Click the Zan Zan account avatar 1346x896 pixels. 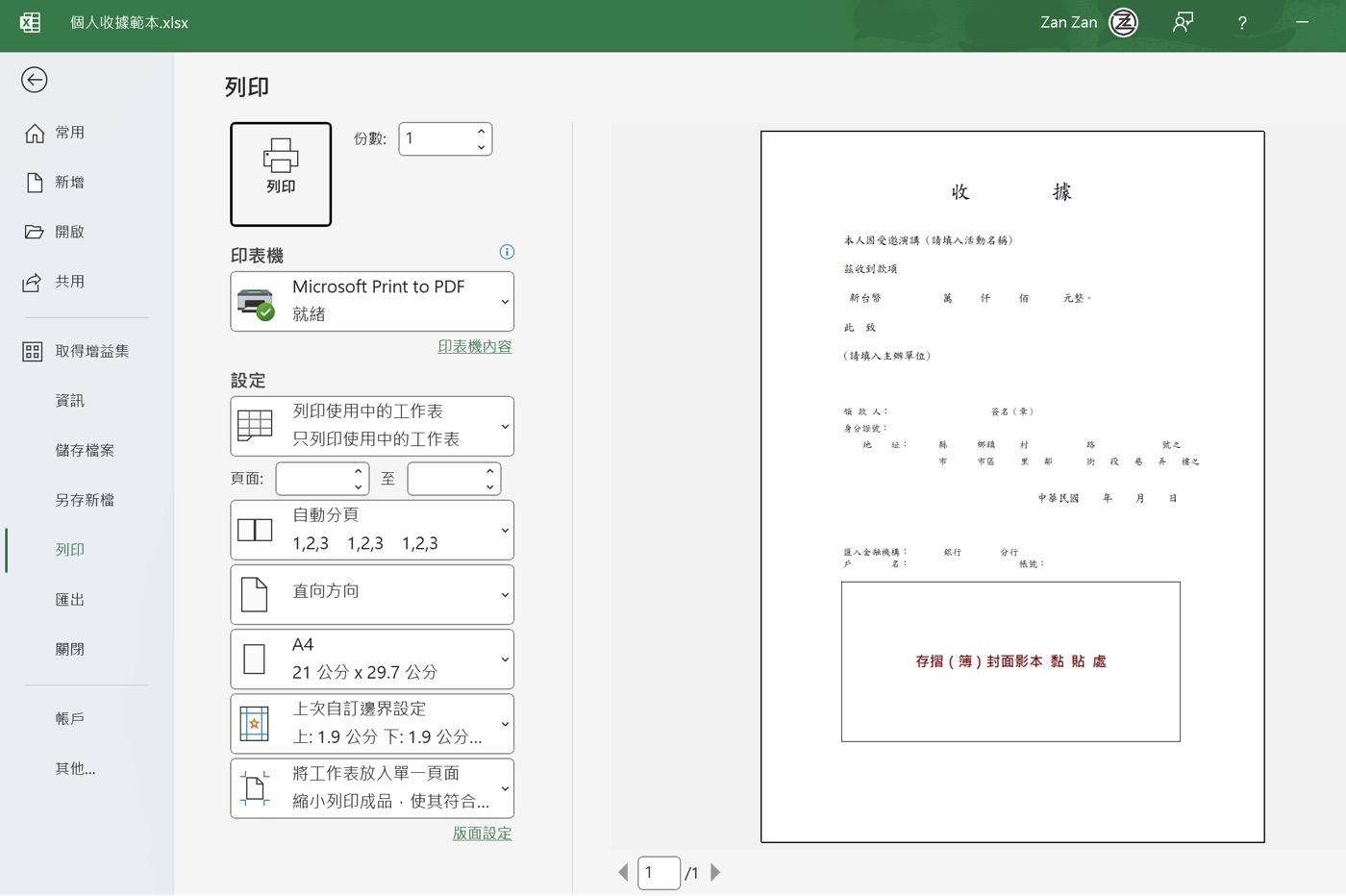[1123, 22]
